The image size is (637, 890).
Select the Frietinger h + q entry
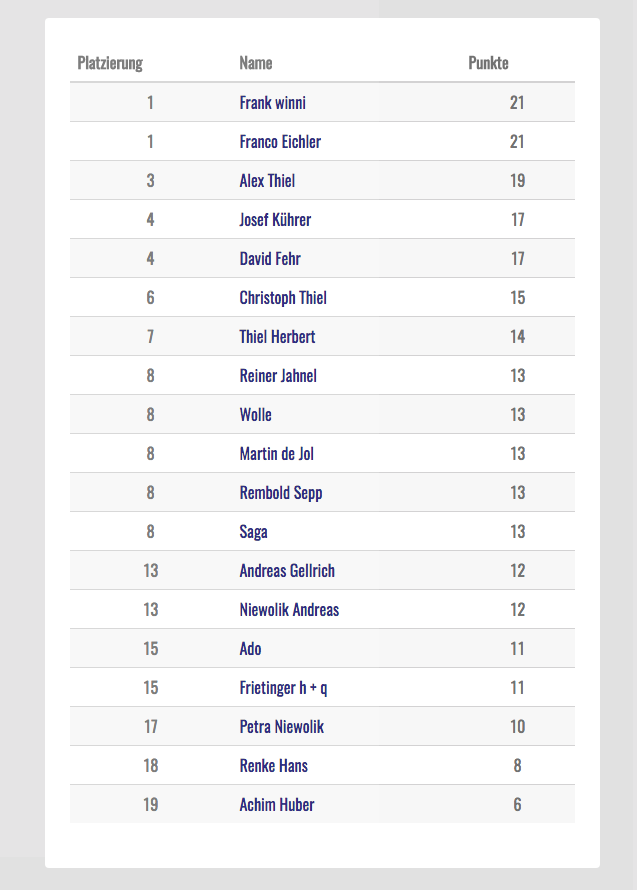coord(283,687)
